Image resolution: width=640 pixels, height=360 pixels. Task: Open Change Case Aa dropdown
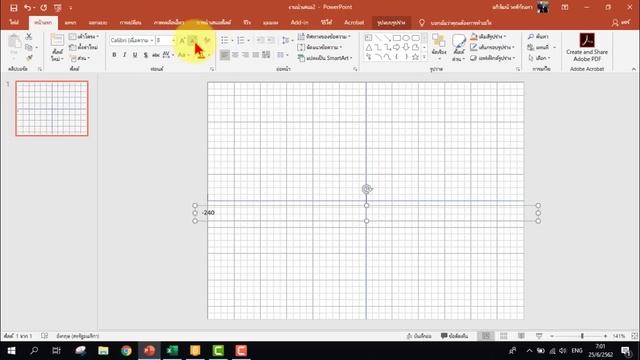183,55
